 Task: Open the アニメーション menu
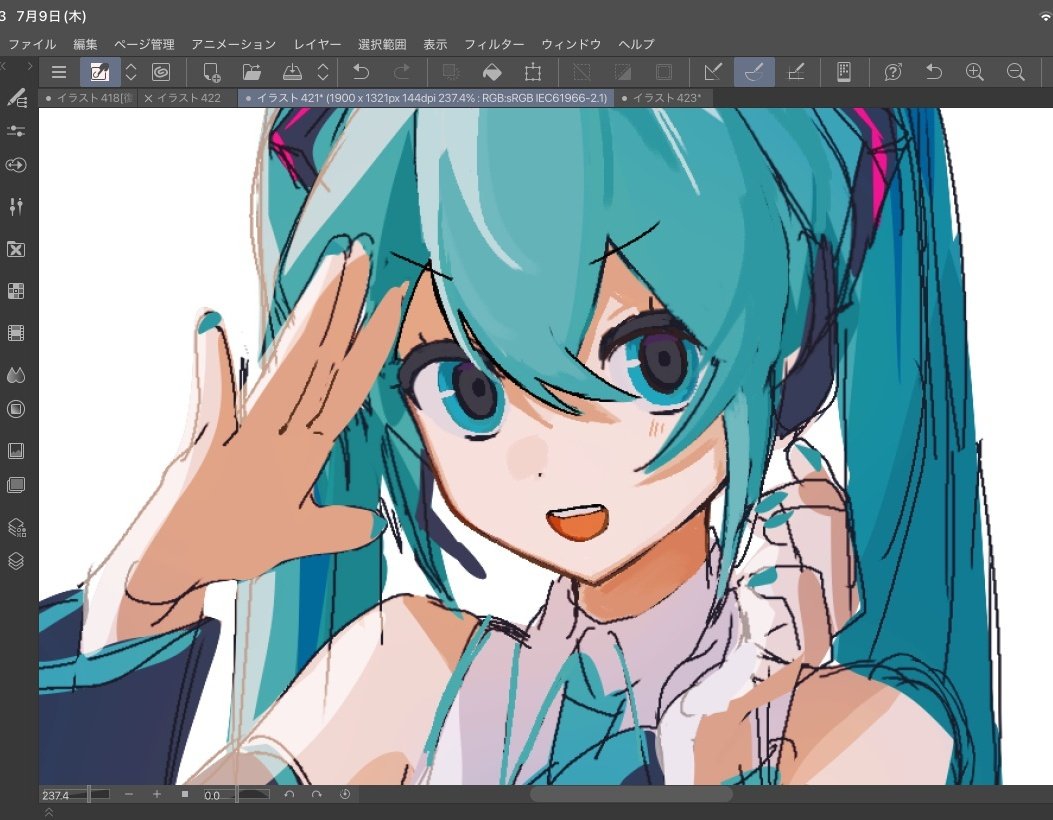234,44
